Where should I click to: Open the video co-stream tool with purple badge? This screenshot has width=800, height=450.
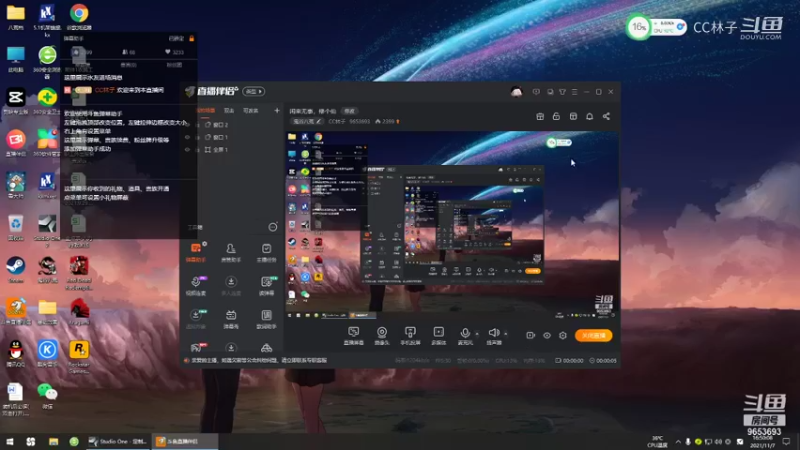196,286
